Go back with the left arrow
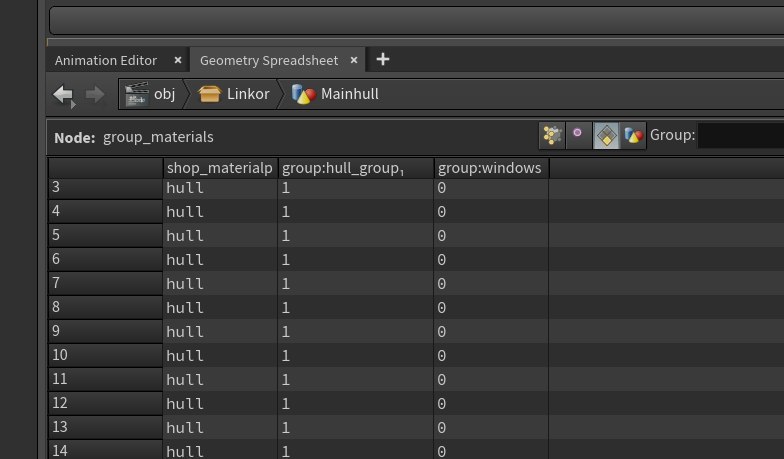784x459 pixels. point(64,94)
